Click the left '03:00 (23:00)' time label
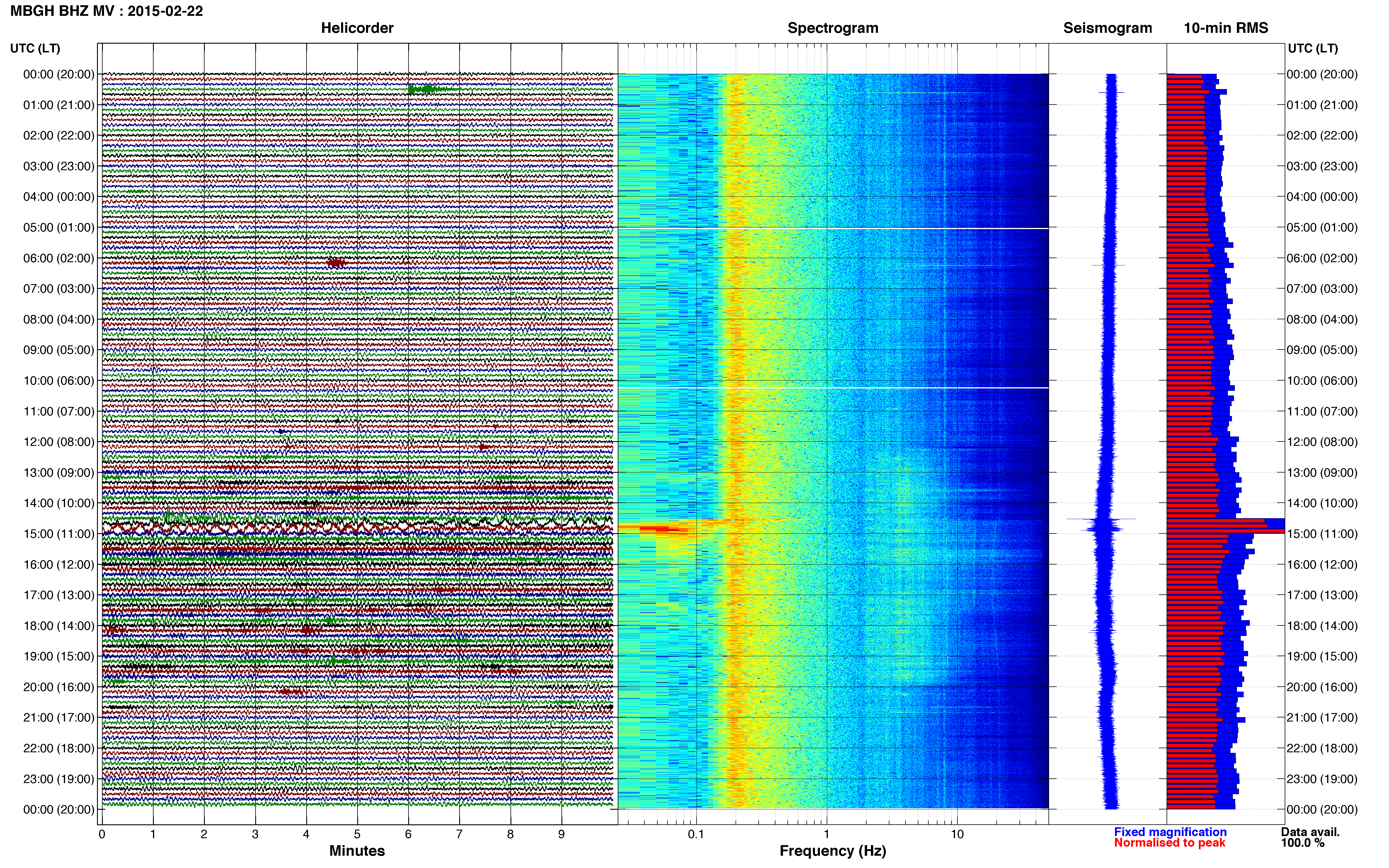 coord(59,166)
